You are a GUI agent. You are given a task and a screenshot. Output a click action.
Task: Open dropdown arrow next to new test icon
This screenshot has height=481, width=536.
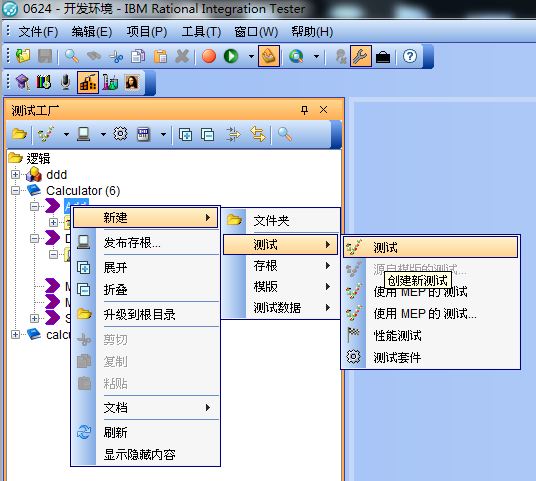point(66,134)
